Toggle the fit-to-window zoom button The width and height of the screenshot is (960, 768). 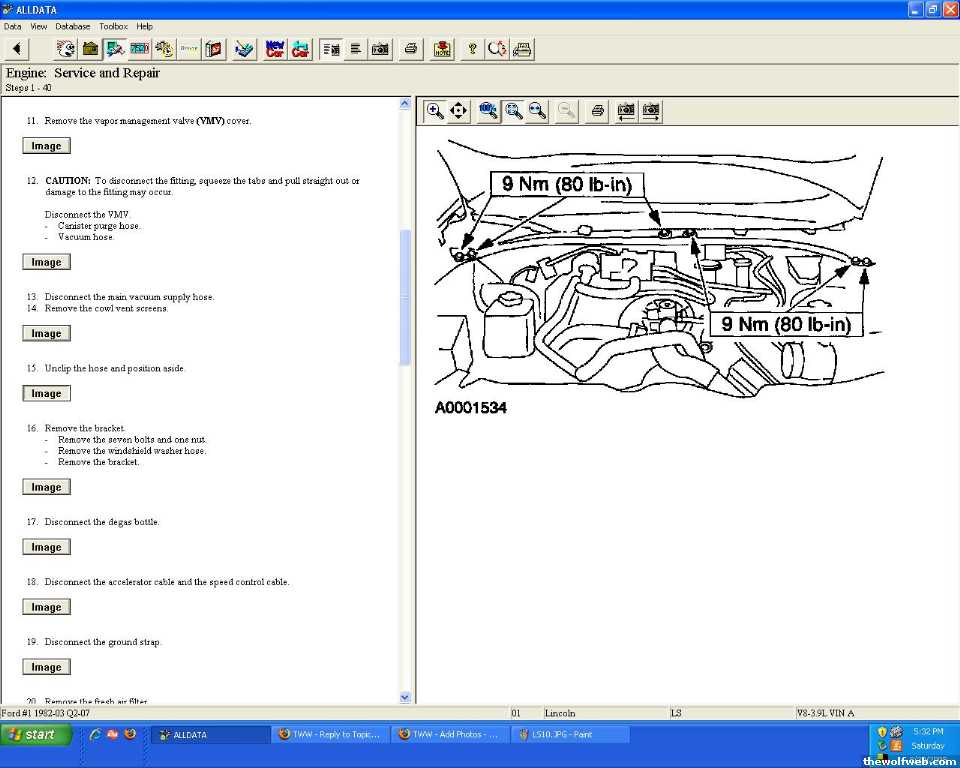pyautogui.click(x=513, y=111)
